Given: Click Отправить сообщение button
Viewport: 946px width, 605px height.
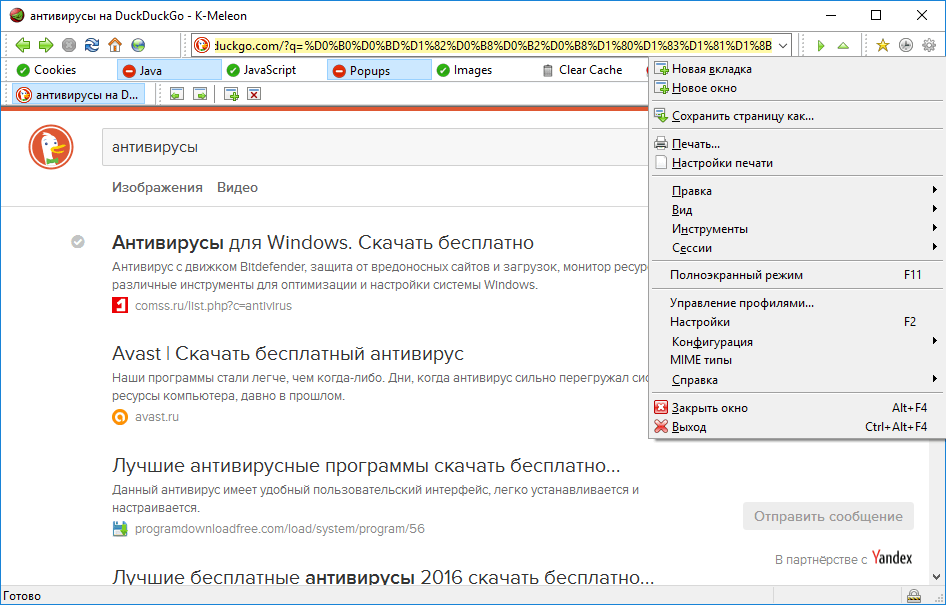Looking at the screenshot, I should tap(828, 516).
